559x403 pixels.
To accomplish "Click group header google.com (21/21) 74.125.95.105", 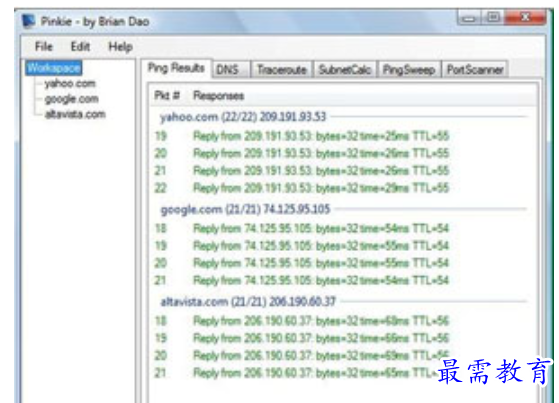I will [245, 209].
